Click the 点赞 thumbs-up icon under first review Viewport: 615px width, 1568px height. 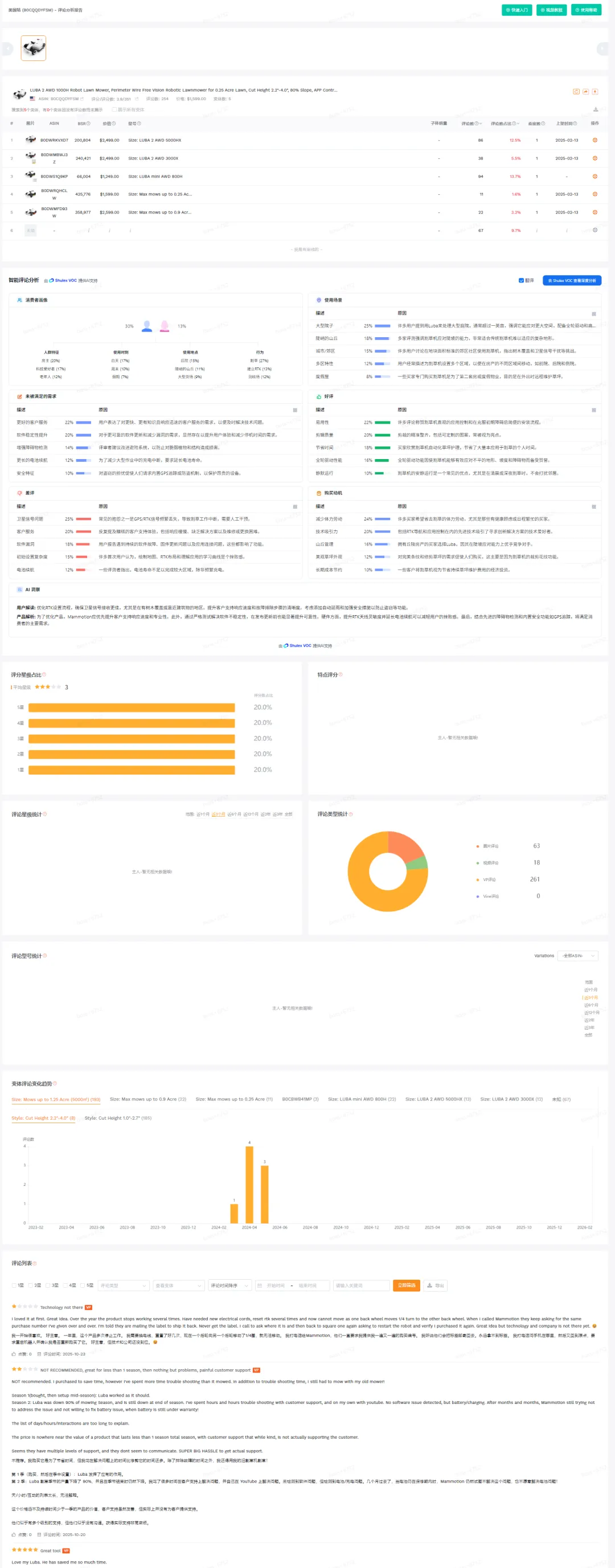(14, 1354)
